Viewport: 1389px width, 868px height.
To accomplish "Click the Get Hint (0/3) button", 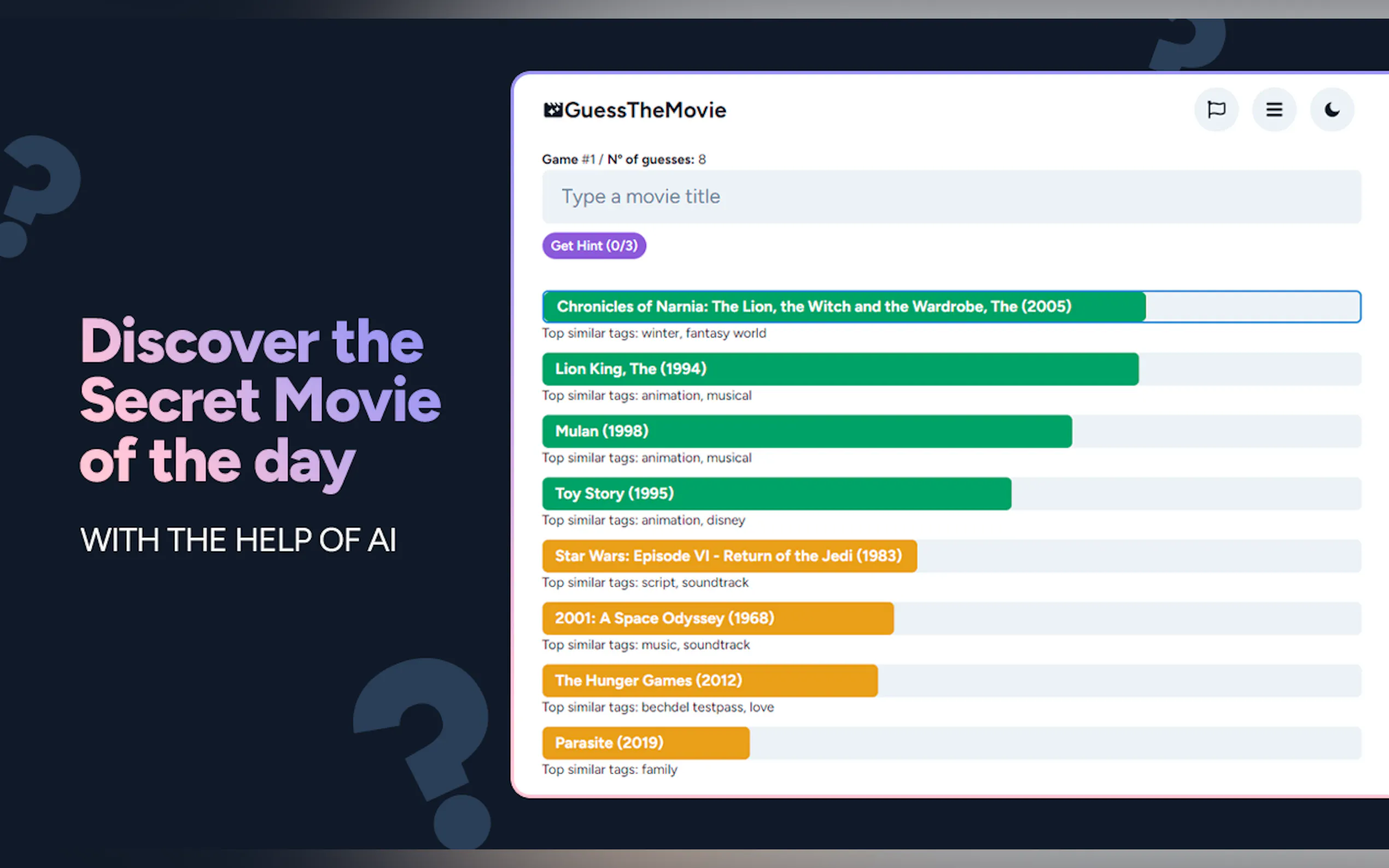I will click(594, 246).
